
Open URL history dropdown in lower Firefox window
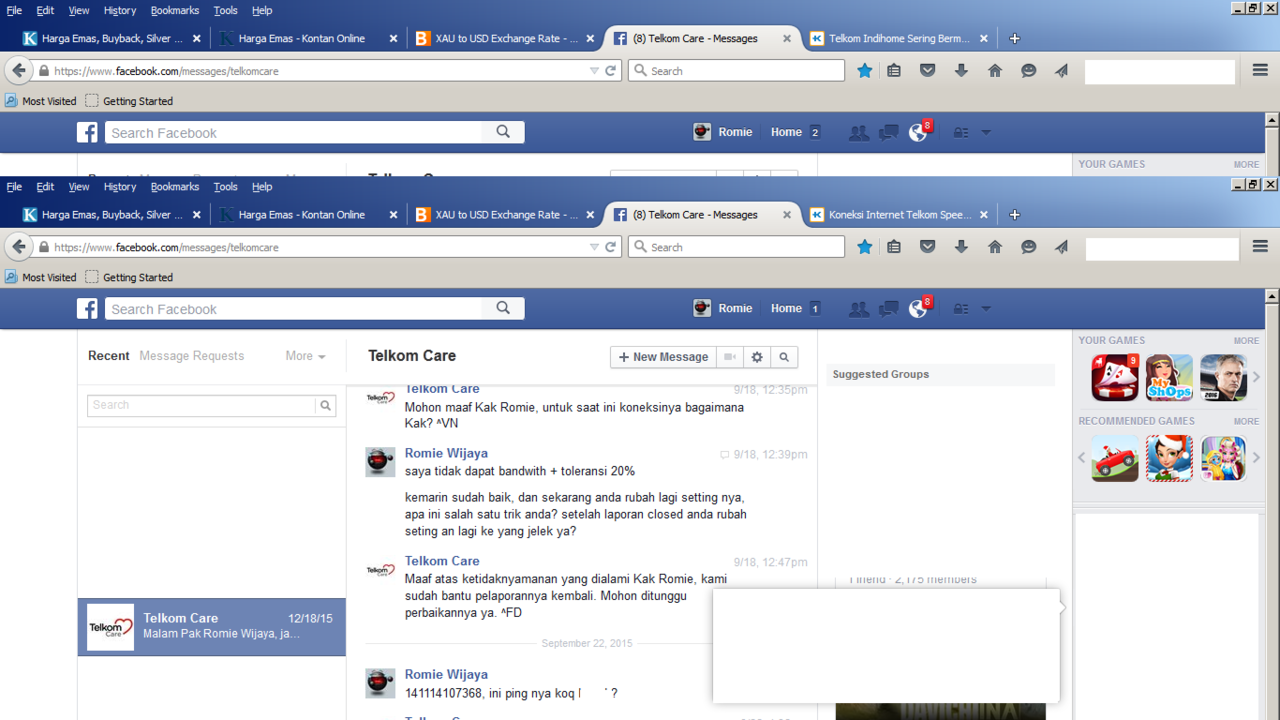[x=594, y=247]
